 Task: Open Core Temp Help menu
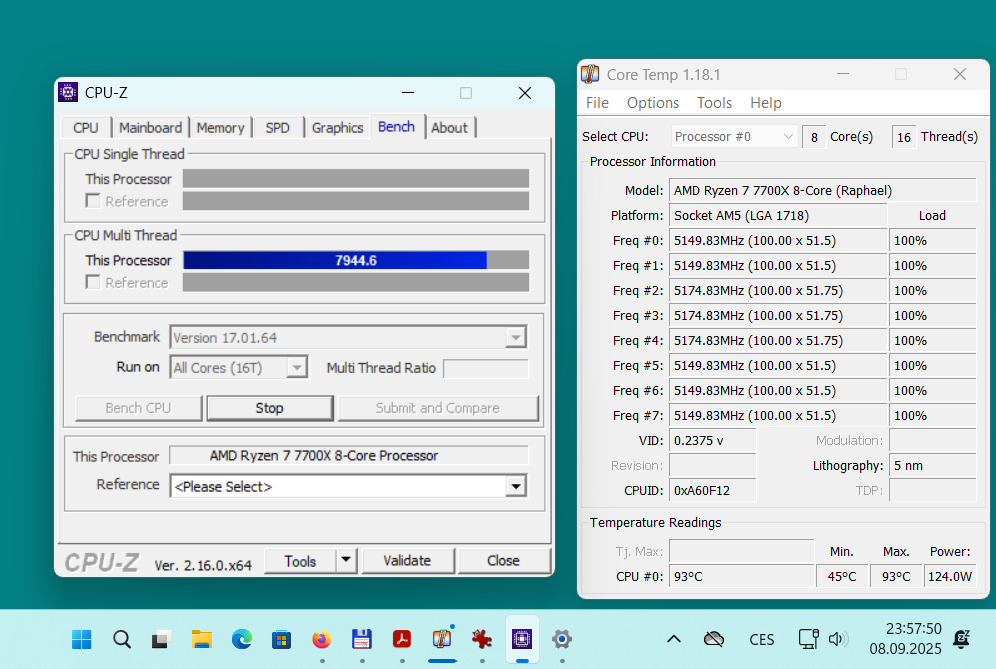766,103
